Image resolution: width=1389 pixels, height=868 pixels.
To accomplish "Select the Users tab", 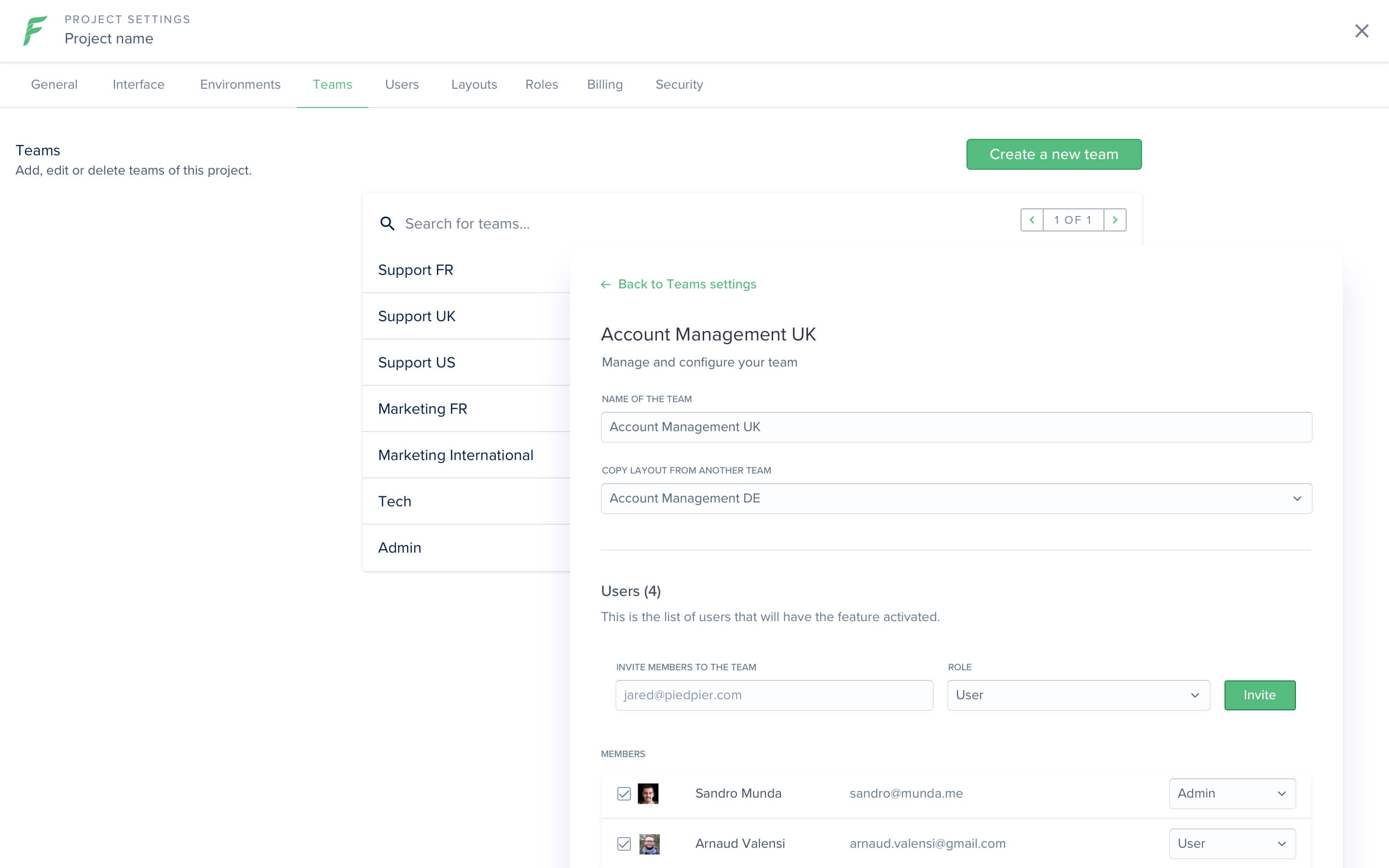I will point(401,85).
